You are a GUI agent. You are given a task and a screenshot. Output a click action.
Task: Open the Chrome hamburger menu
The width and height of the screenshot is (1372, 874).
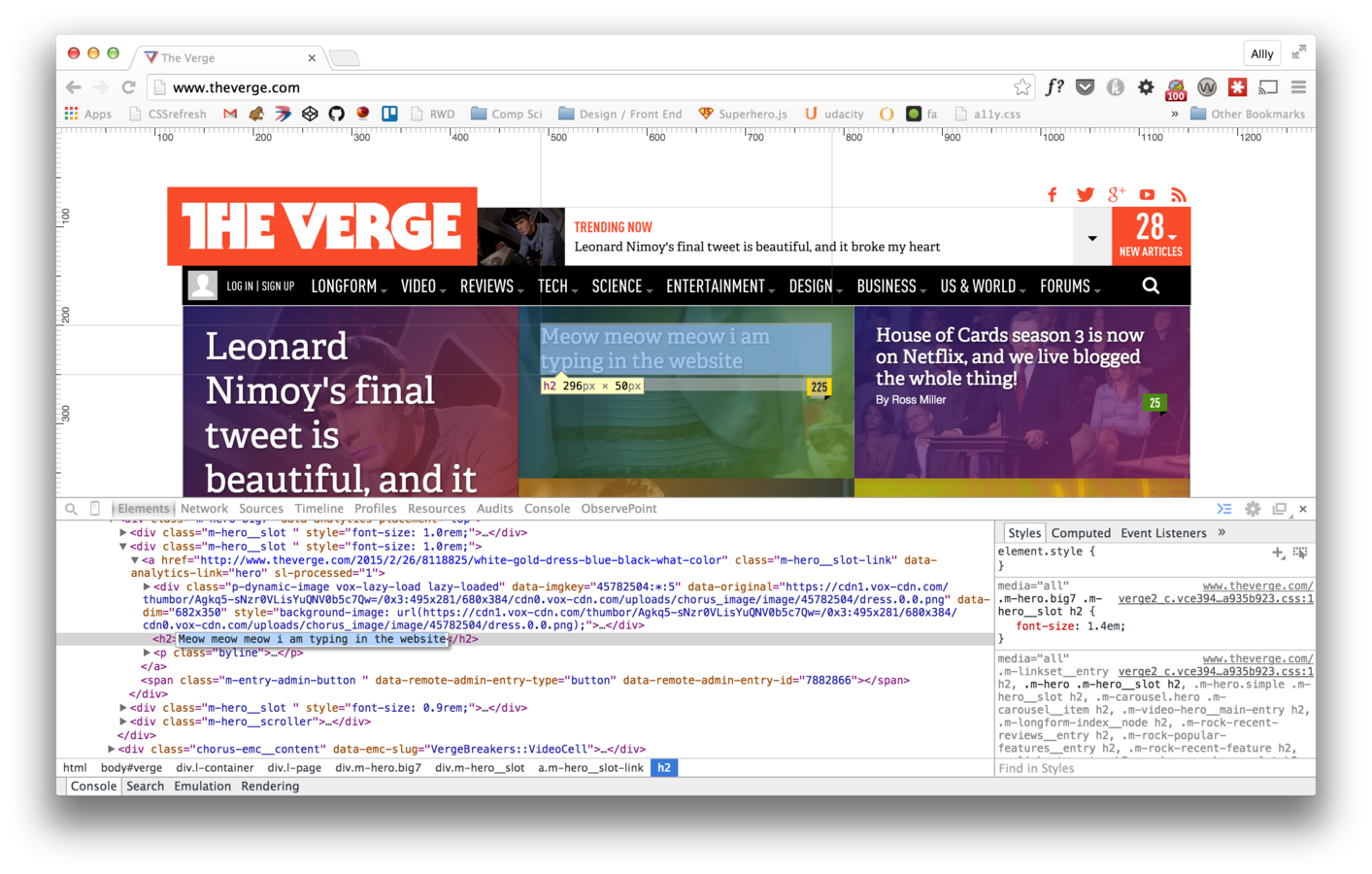point(1298,87)
